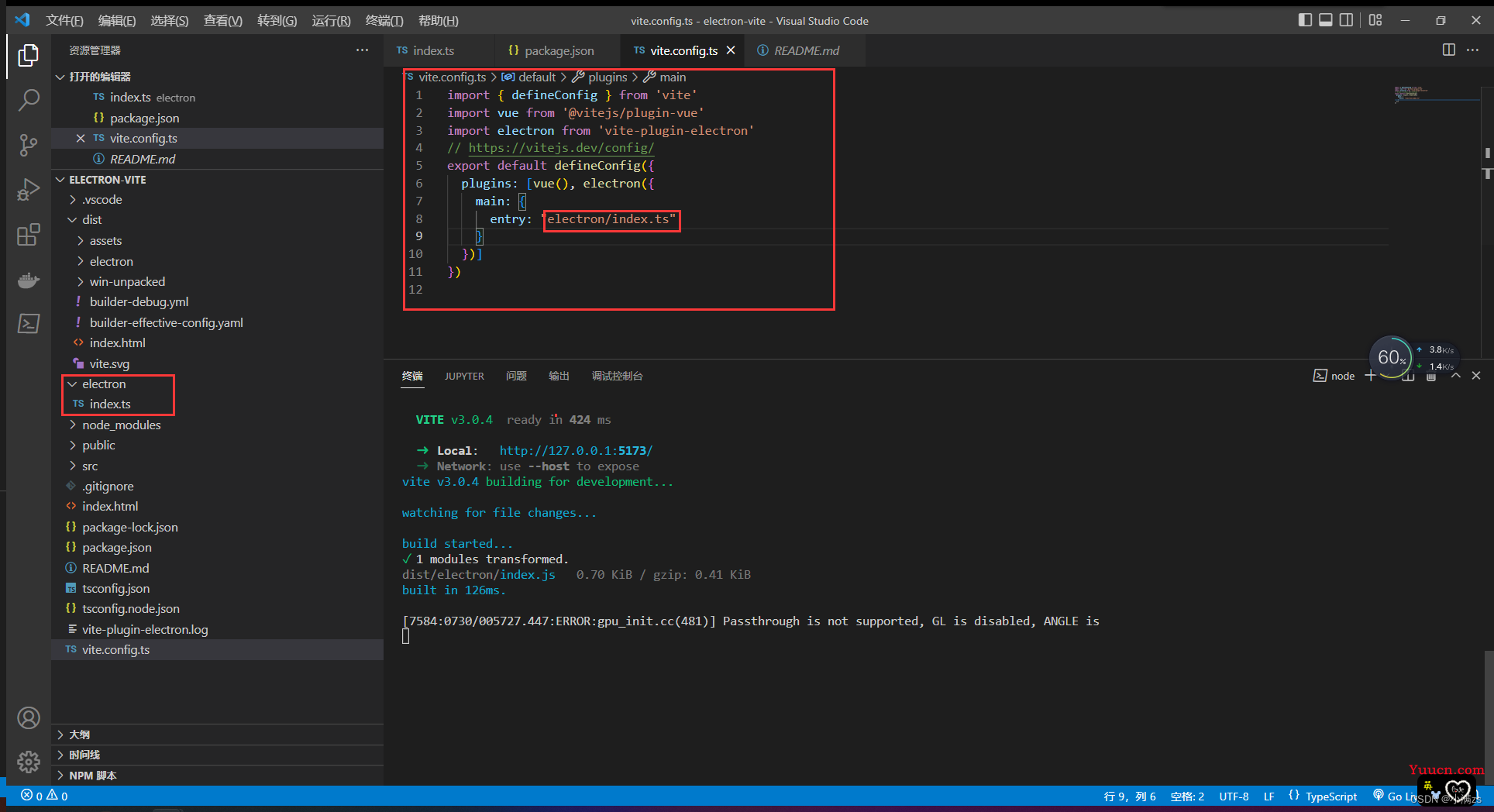1494x812 pixels.
Task: Open the Search view in activity bar
Action: coord(29,100)
